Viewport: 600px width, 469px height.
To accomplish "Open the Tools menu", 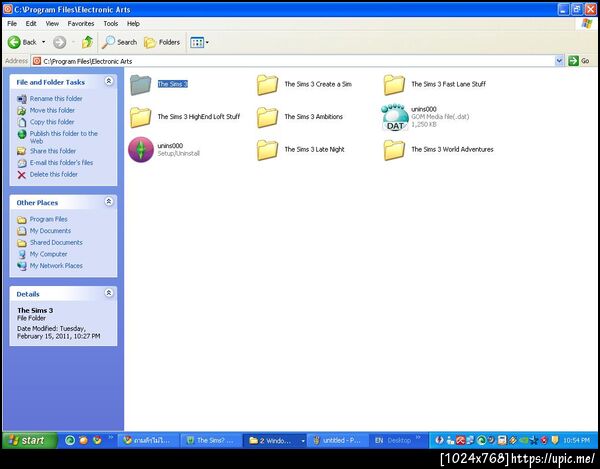I will pyautogui.click(x=110, y=23).
